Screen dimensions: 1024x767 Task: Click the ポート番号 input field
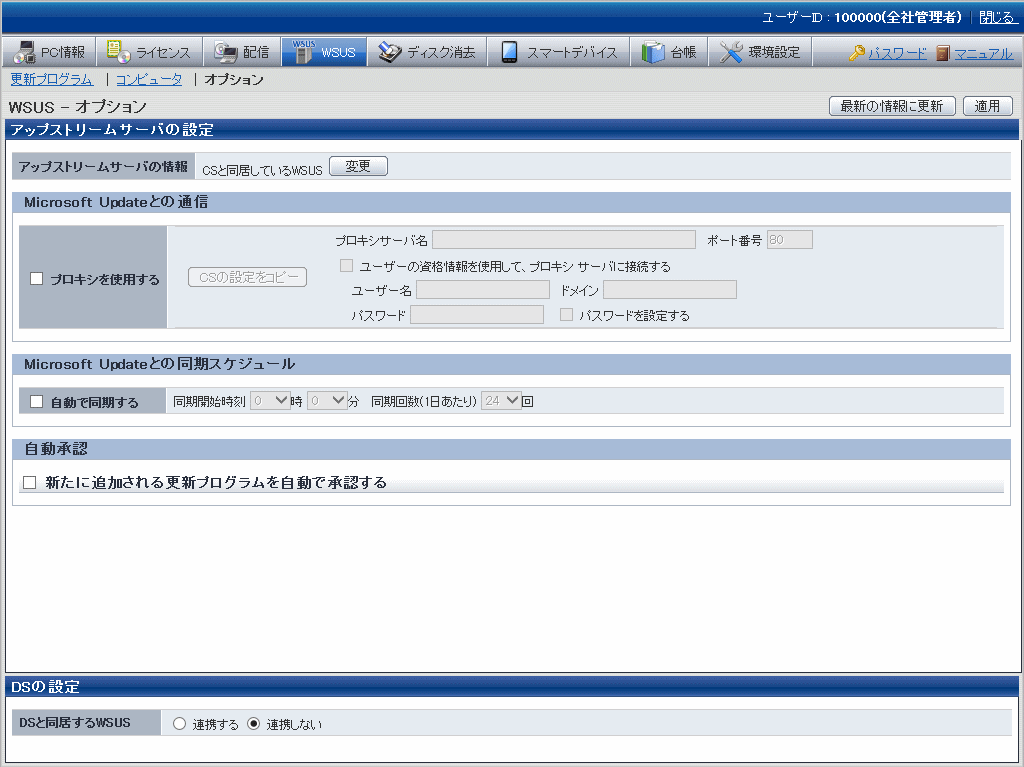790,240
